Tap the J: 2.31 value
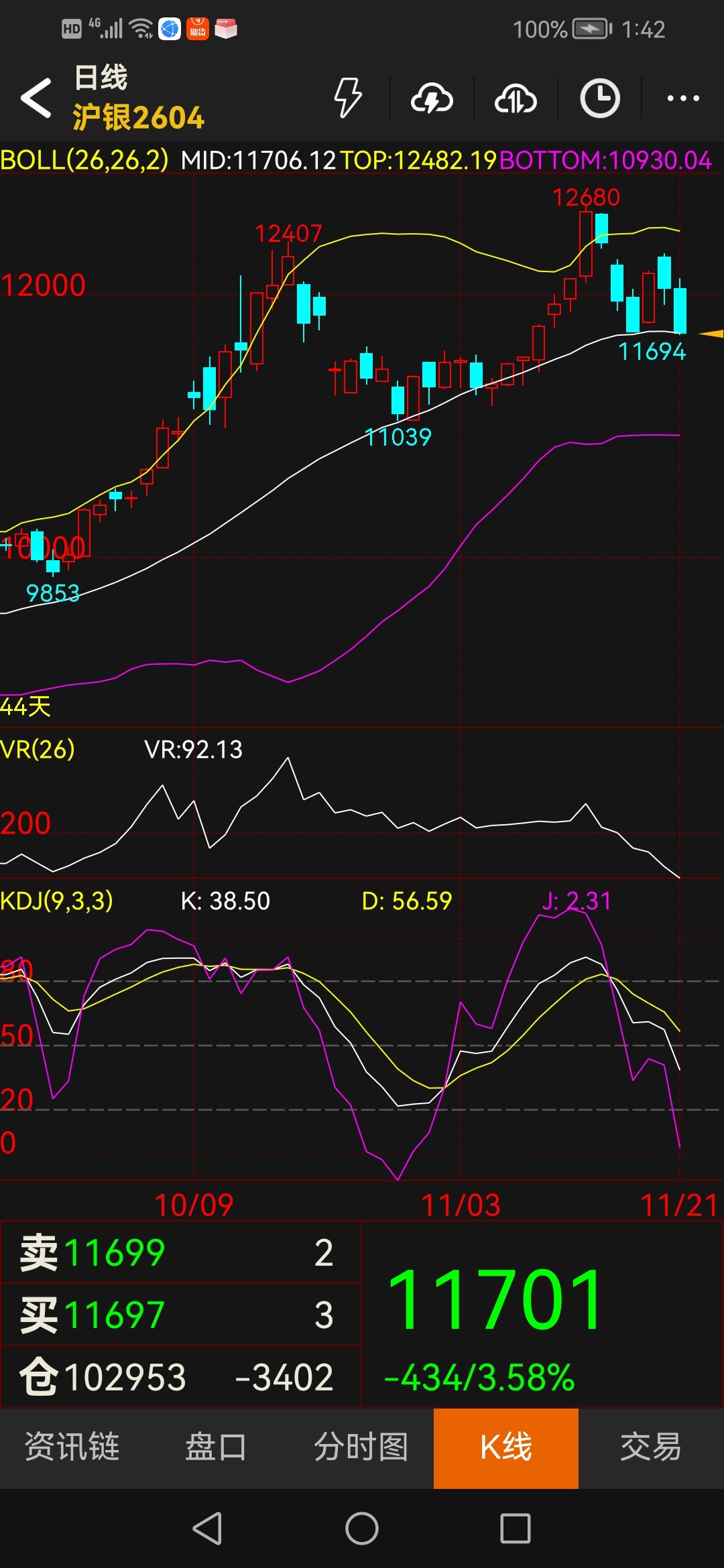The height and width of the screenshot is (1568, 724). 577,901
